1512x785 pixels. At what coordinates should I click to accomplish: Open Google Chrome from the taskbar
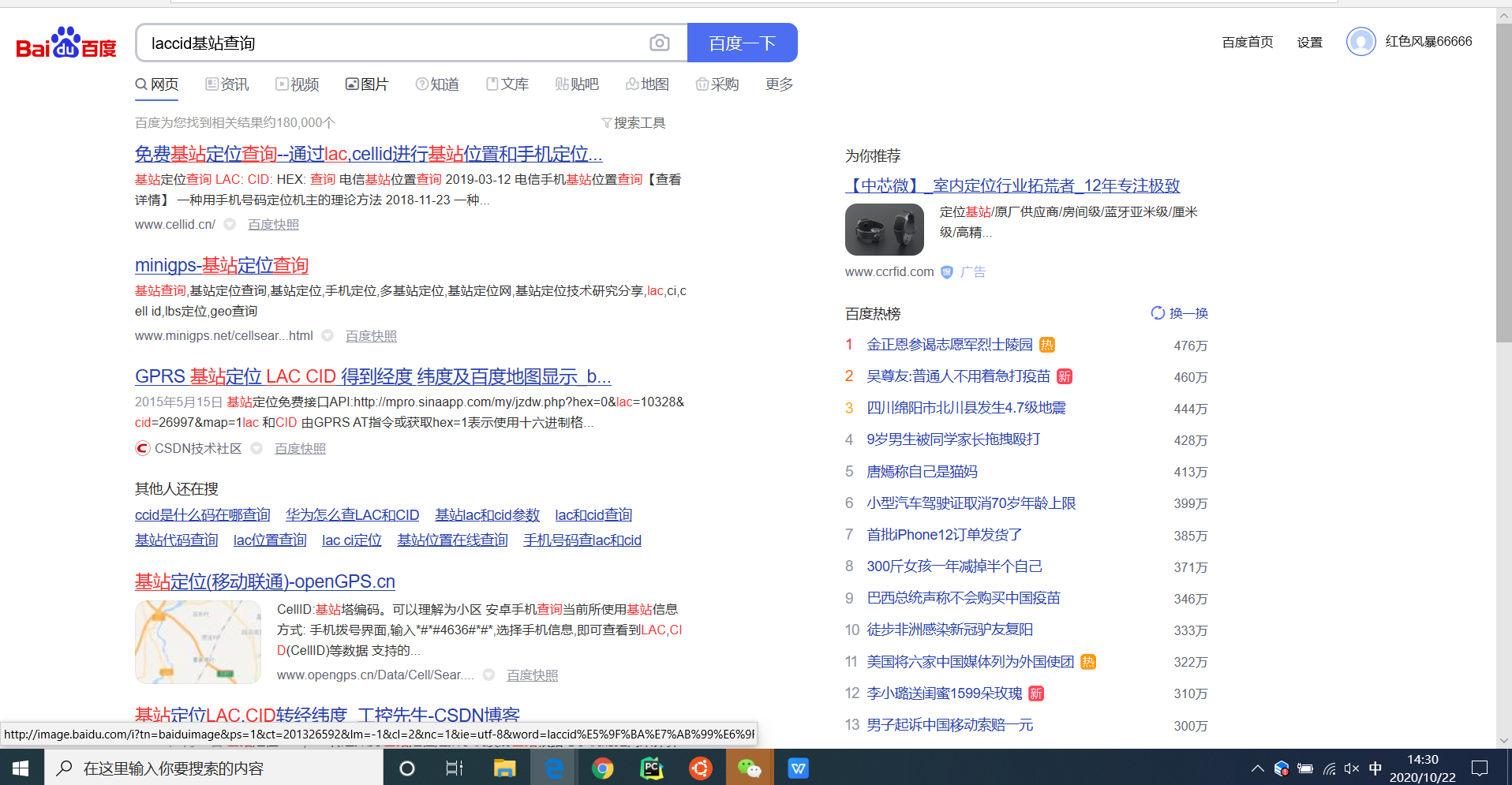pos(603,768)
